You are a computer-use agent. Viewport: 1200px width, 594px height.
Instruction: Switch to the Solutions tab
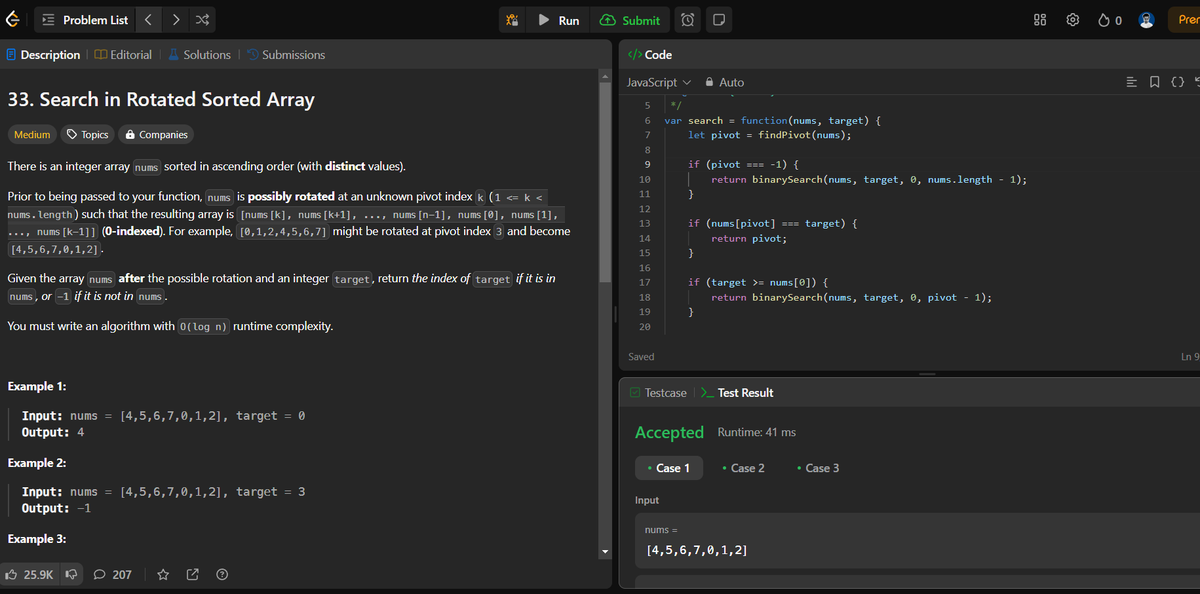[199, 55]
